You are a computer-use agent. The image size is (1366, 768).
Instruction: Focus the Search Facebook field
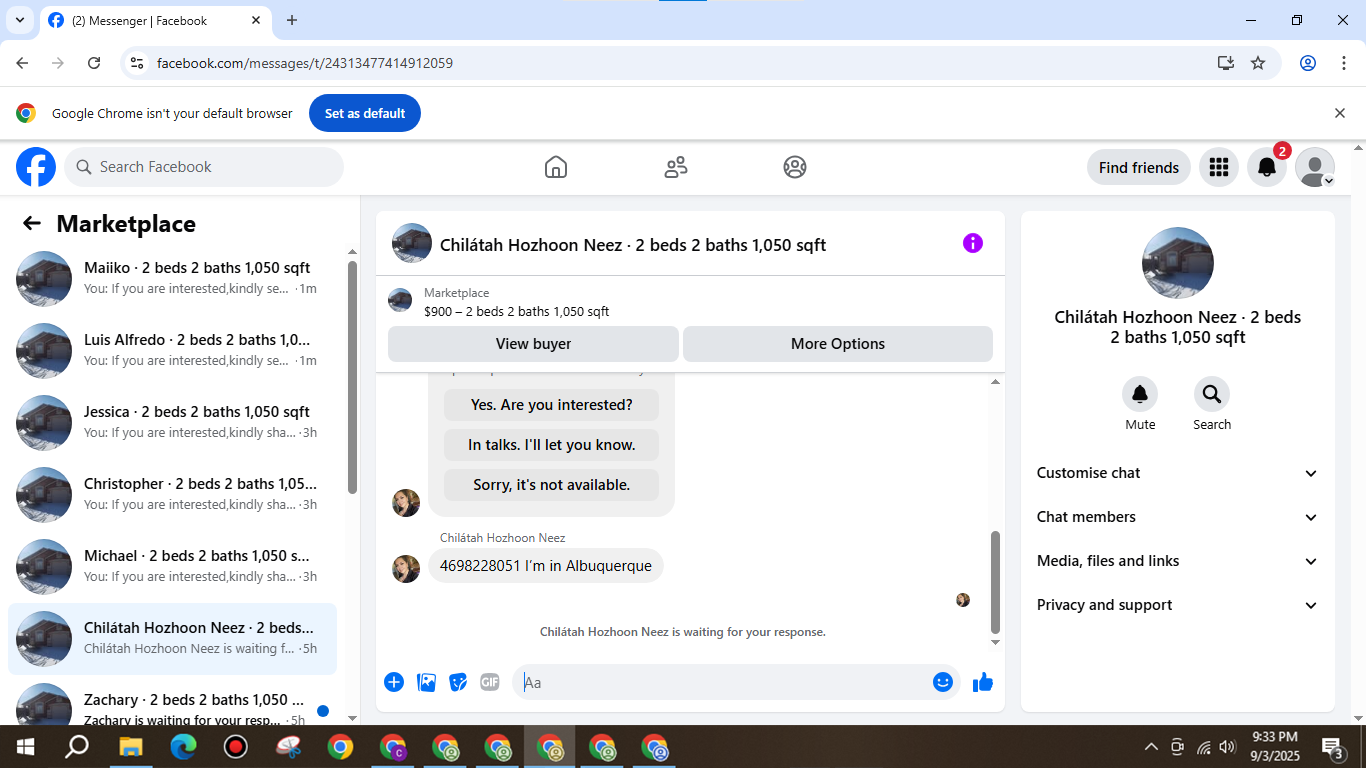pos(204,167)
